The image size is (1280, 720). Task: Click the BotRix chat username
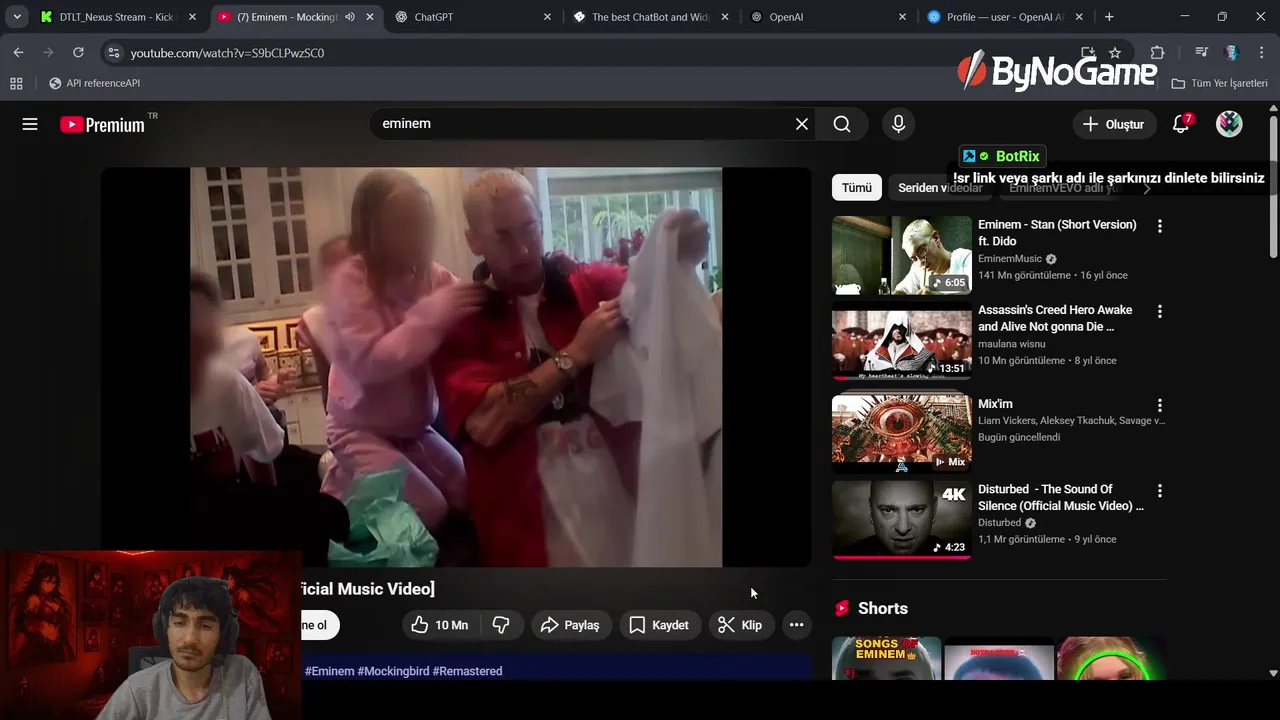click(1017, 156)
